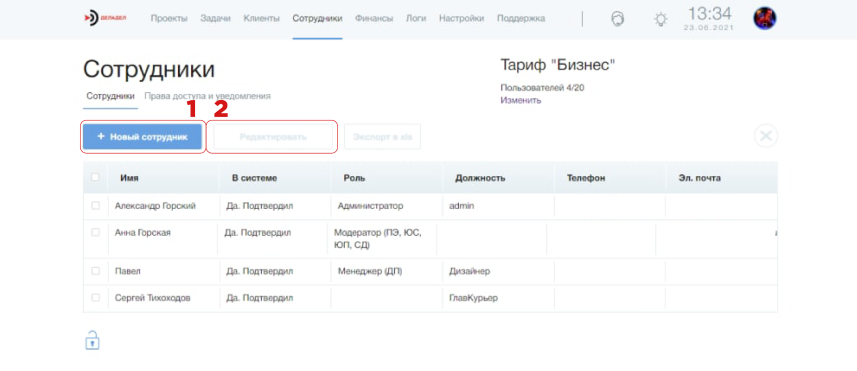857x371 pixels.
Task: Click the clock showing 13:34
Action: (709, 14)
